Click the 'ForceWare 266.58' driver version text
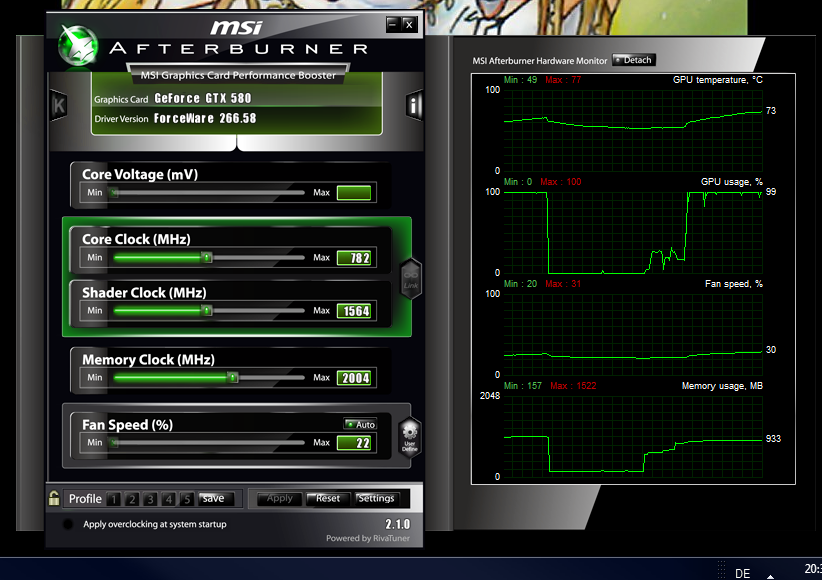 click(205, 118)
